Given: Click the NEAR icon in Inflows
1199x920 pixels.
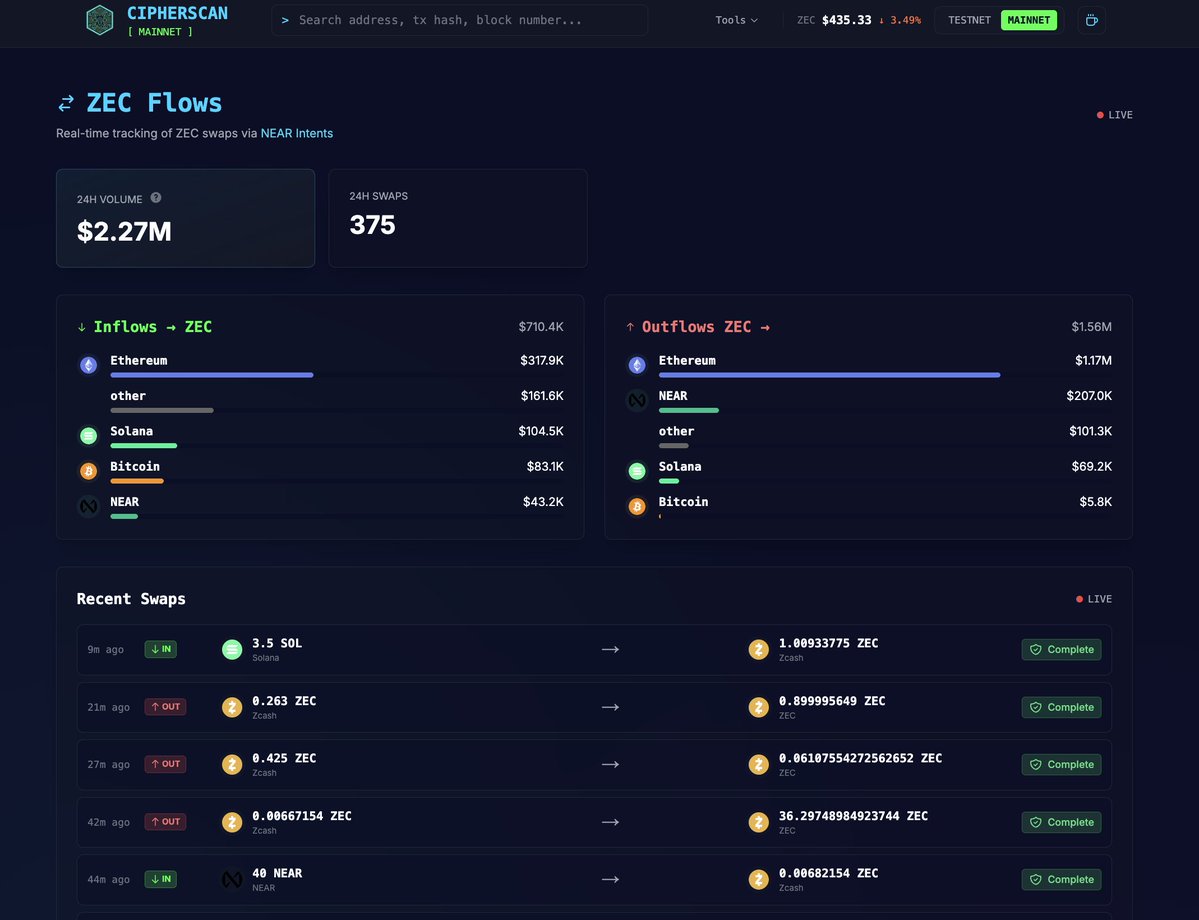Looking at the screenshot, I should [x=89, y=506].
